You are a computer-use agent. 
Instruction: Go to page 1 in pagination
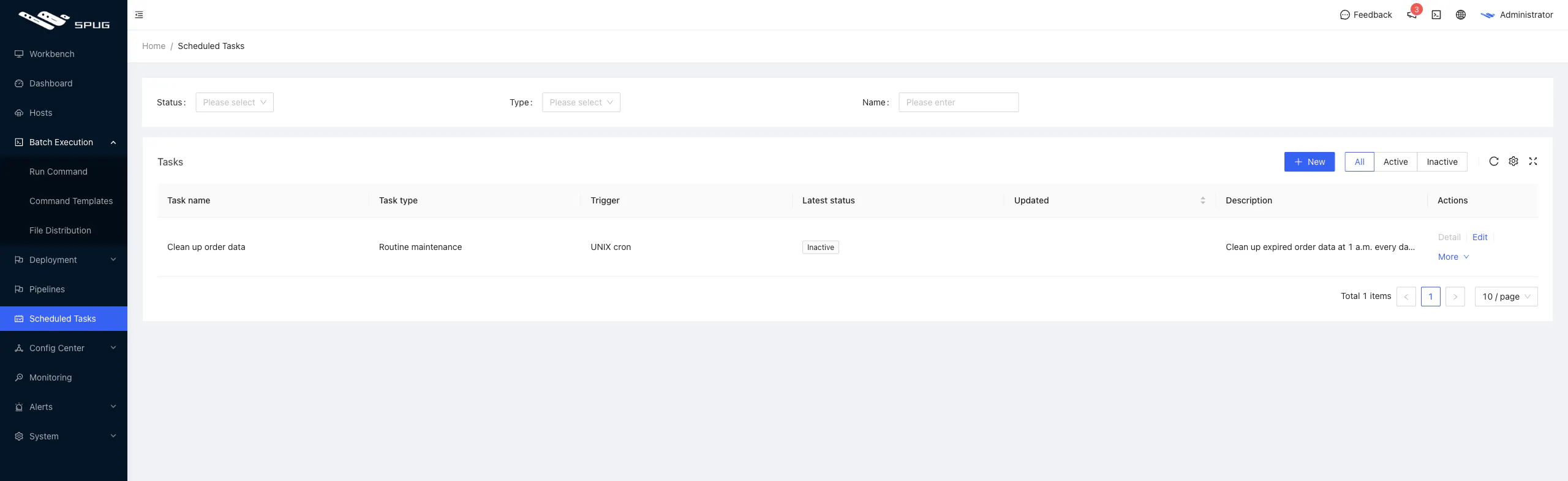point(1431,297)
